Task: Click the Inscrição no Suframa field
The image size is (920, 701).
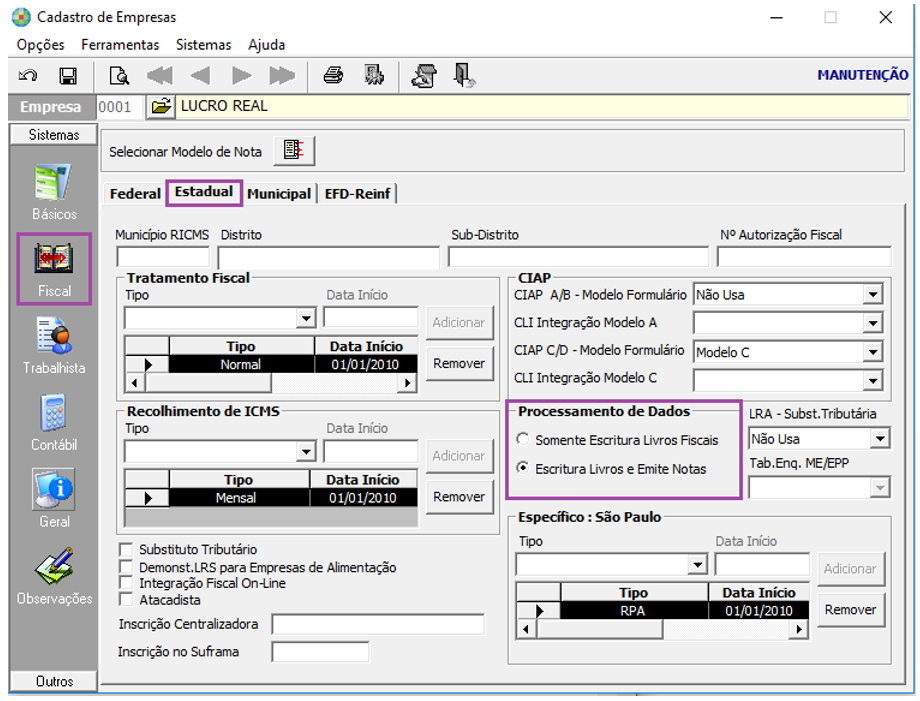Action: (x=320, y=652)
